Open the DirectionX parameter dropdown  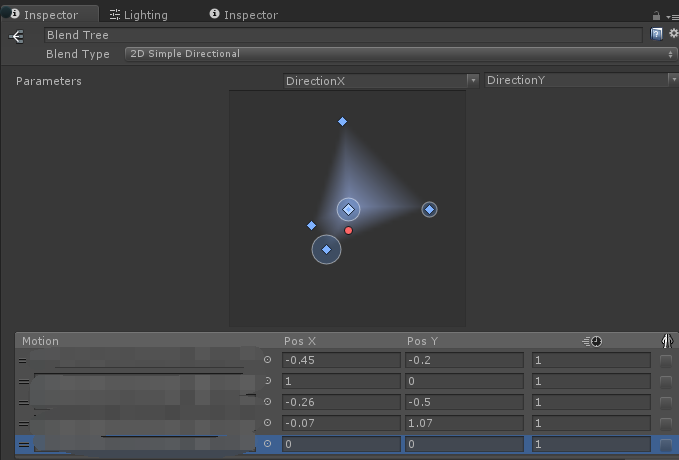pos(381,81)
